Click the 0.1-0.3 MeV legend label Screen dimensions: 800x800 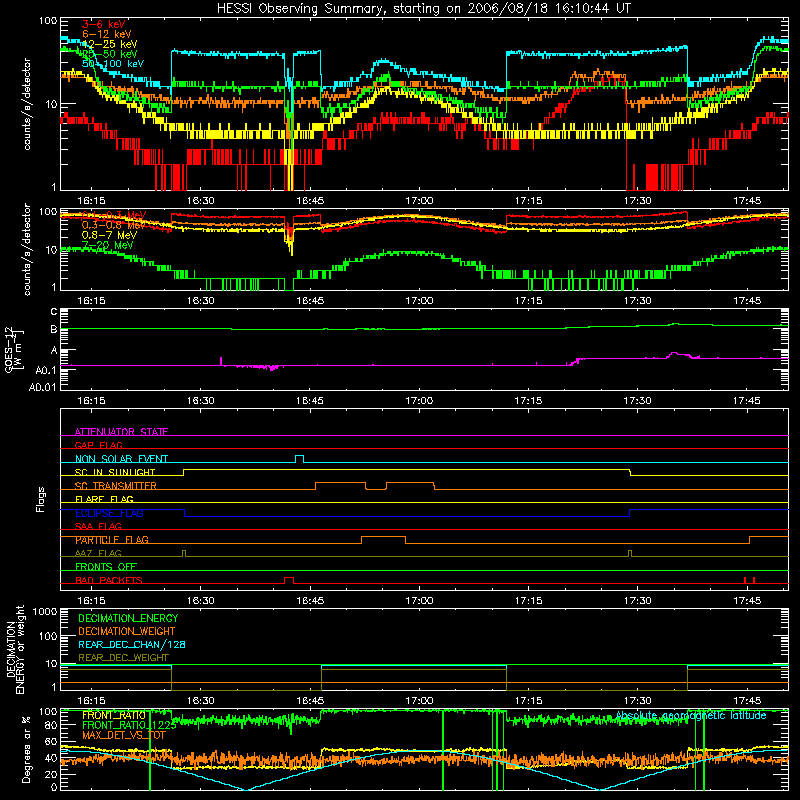pyautogui.click(x=114, y=215)
